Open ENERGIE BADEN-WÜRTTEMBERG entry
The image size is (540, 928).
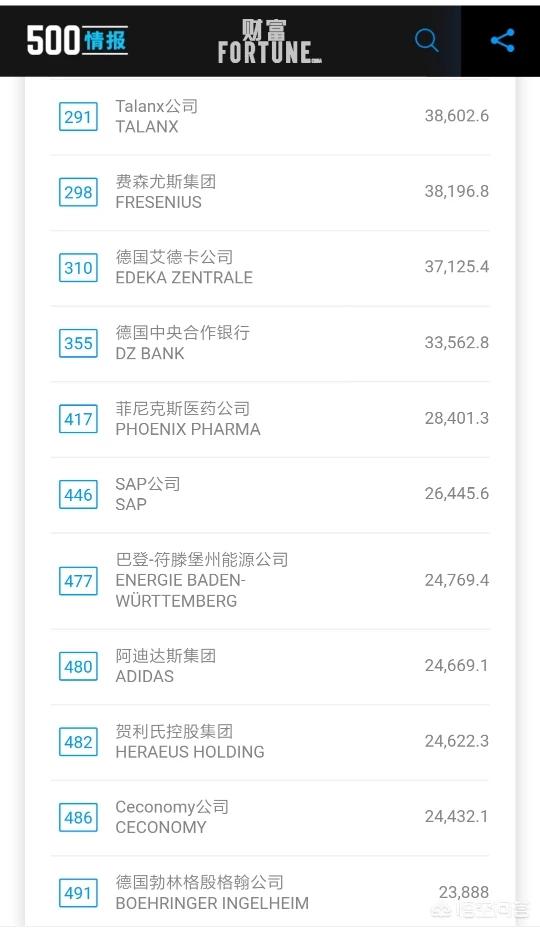[x=270, y=581]
